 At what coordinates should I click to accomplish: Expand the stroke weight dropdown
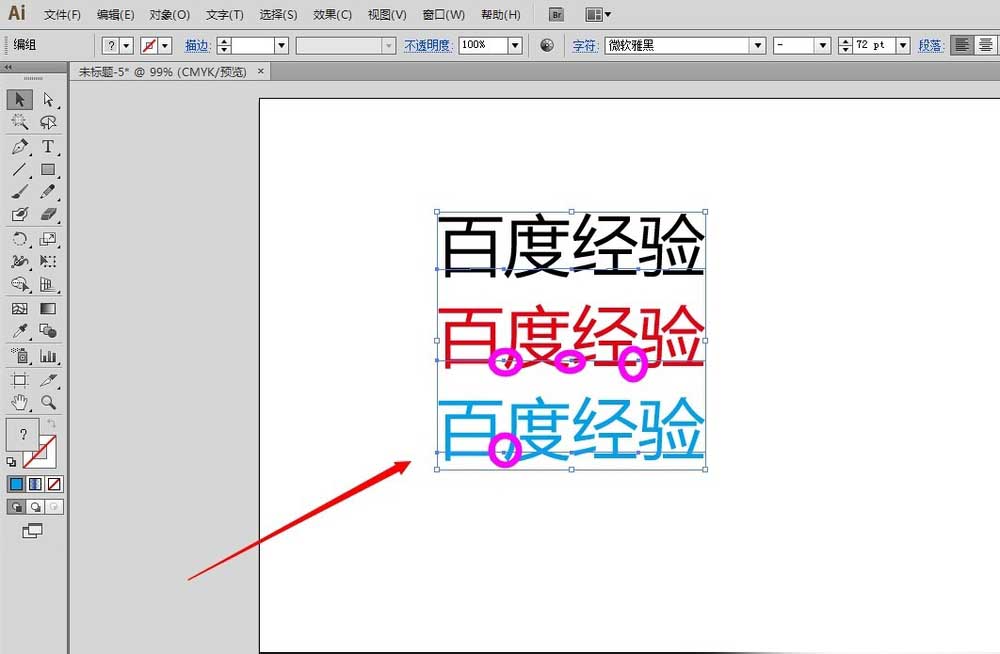click(282, 46)
